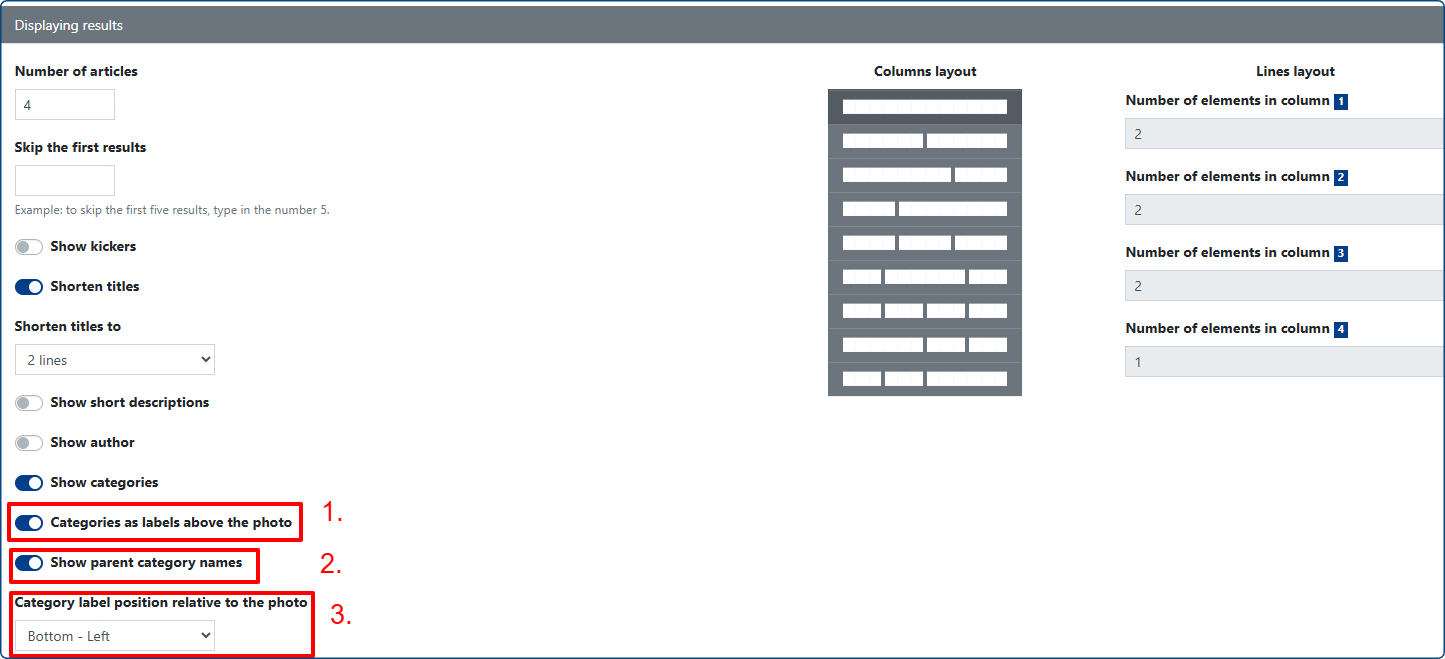Enable Show short descriptions
Viewport: 1445px width, 659px height.
click(29, 403)
